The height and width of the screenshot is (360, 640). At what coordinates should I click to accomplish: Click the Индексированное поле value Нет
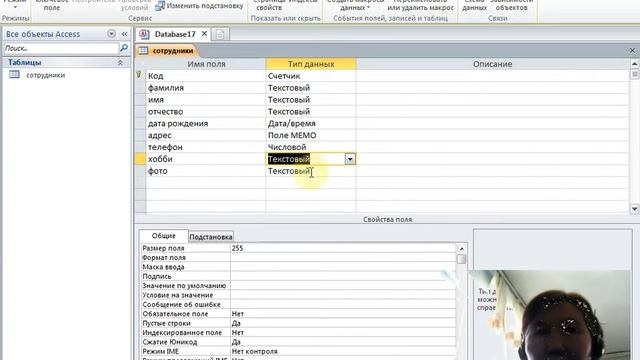tap(343, 333)
